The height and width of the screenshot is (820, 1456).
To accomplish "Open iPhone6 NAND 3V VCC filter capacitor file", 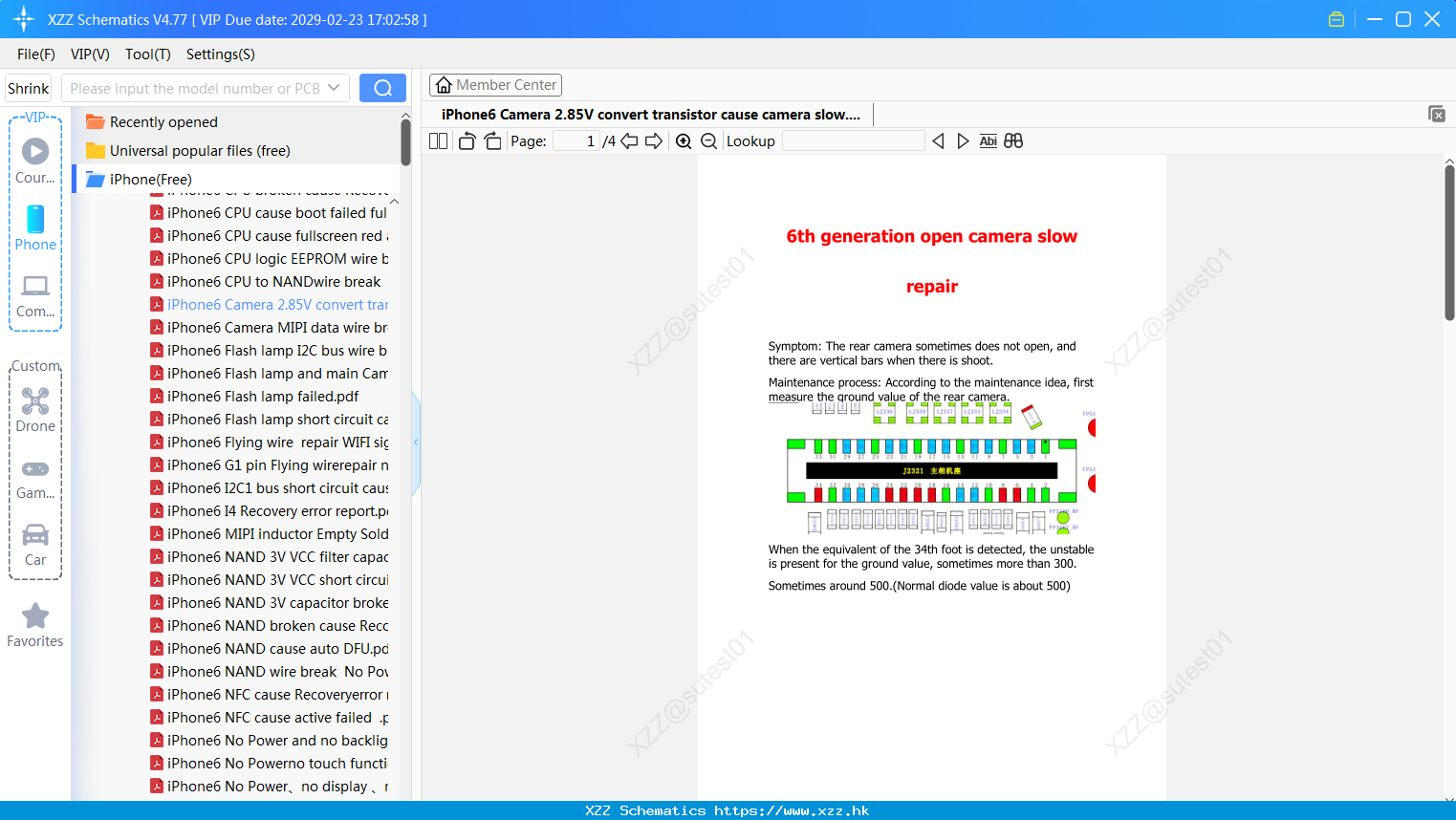I will click(269, 557).
